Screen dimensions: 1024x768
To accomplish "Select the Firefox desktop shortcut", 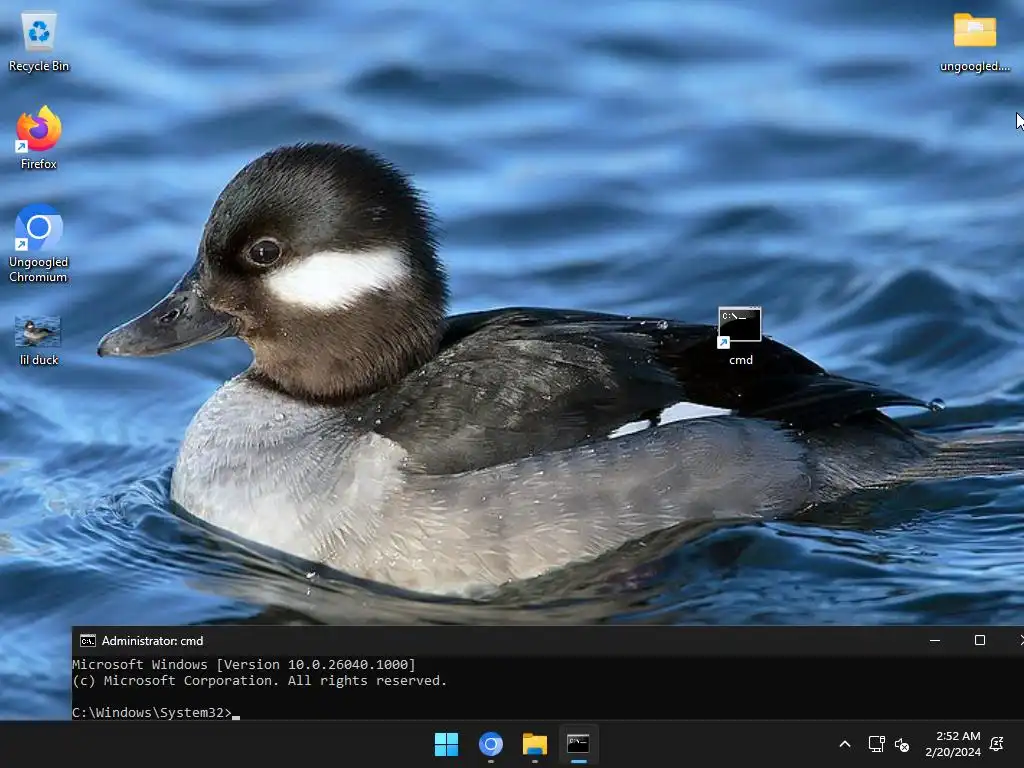I will (x=39, y=138).
